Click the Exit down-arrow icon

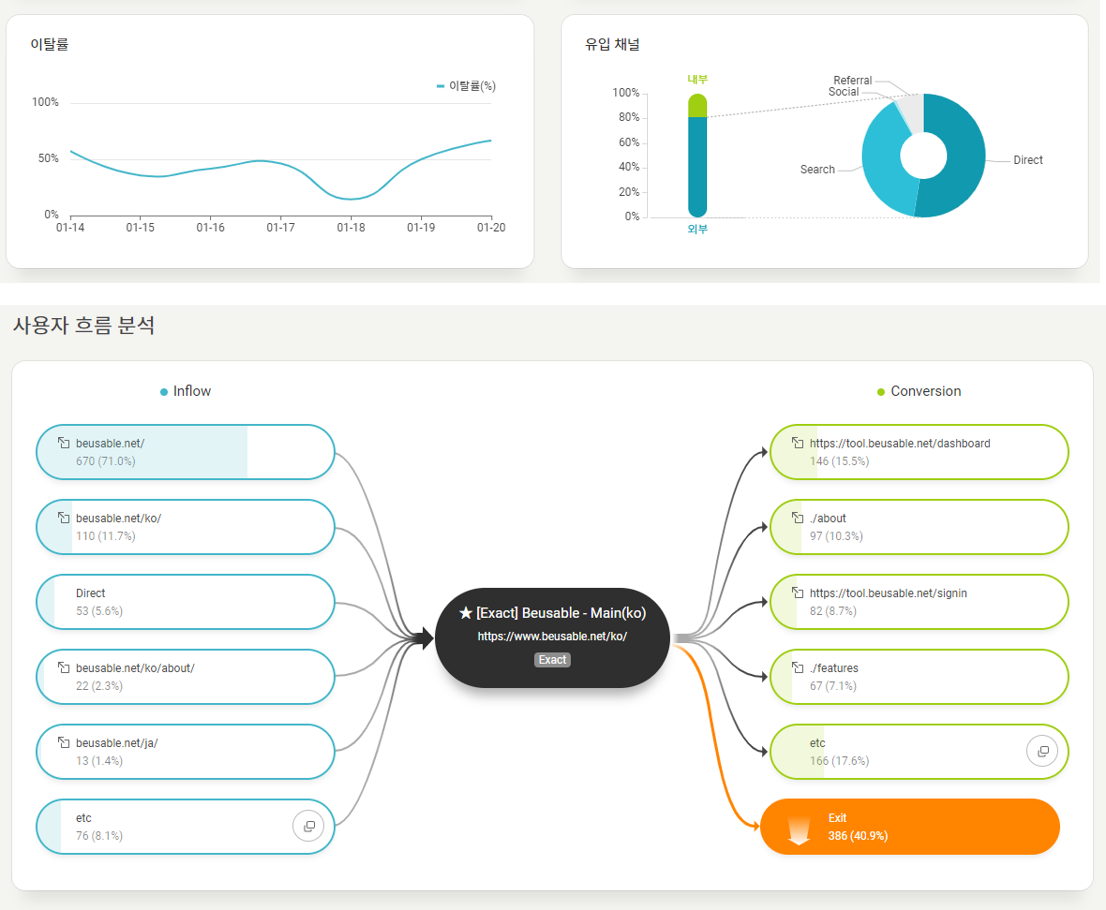tap(798, 830)
